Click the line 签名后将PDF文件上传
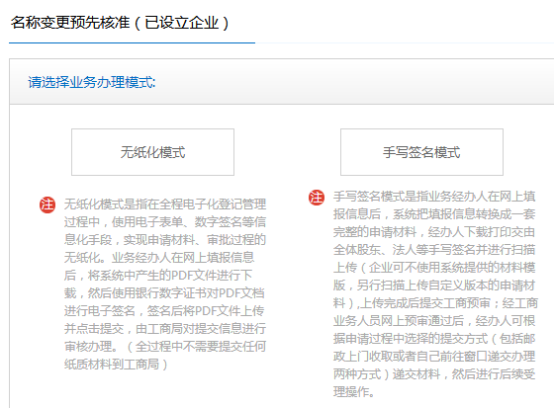This screenshot has height=409, width=554. click(205, 310)
